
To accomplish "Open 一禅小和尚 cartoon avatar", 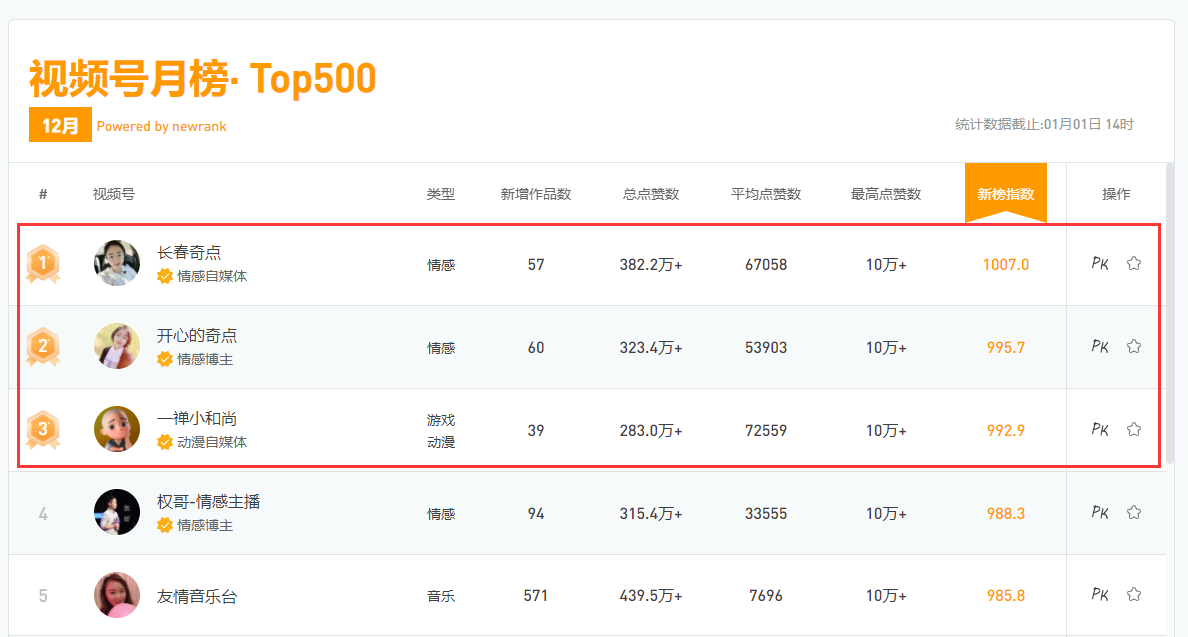I will point(117,429).
